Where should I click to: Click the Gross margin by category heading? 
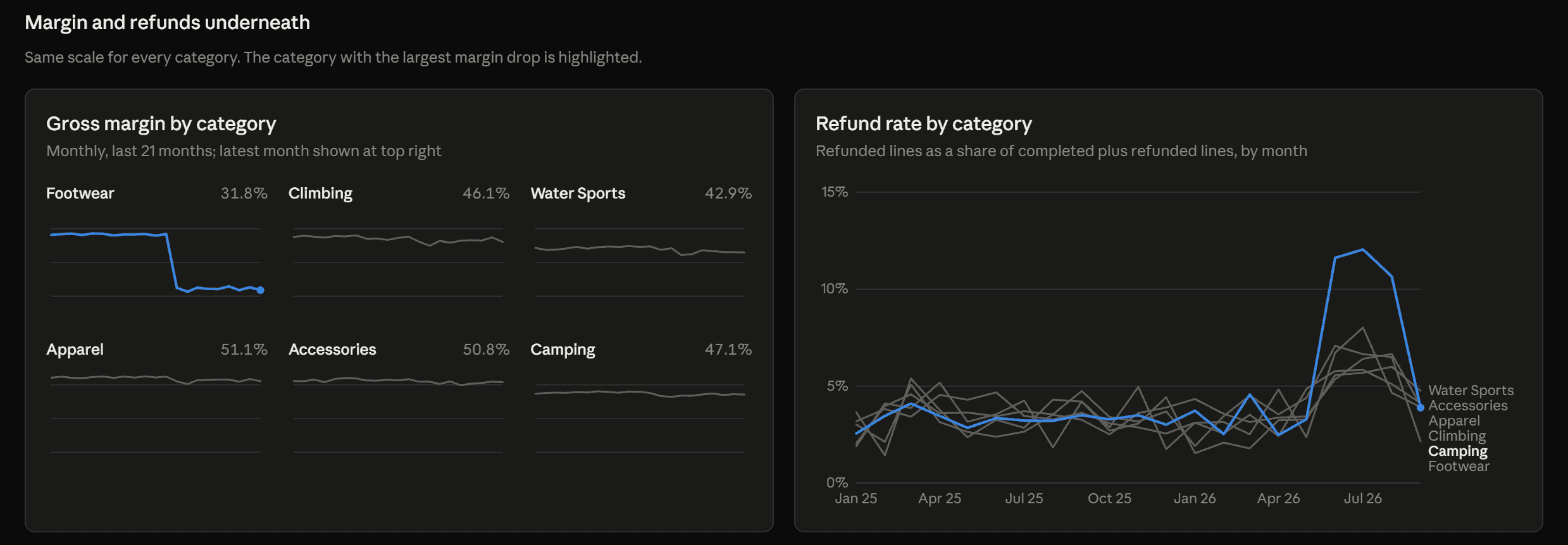pyautogui.click(x=161, y=124)
